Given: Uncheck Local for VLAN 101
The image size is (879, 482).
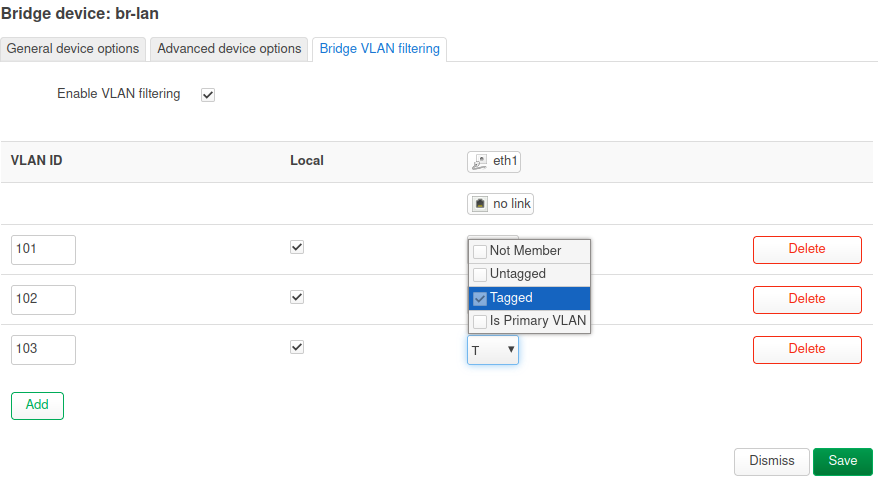Looking at the screenshot, I should 296,247.
